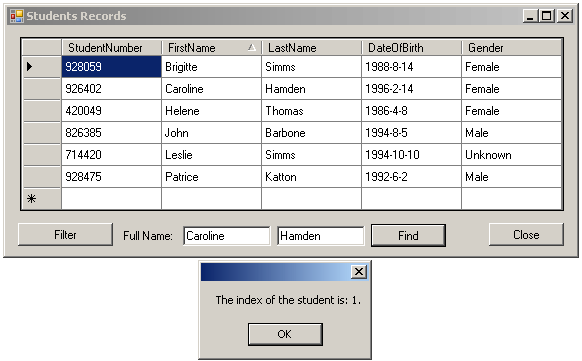Minimize the Students Records window
The image size is (582, 361).
(531, 16)
